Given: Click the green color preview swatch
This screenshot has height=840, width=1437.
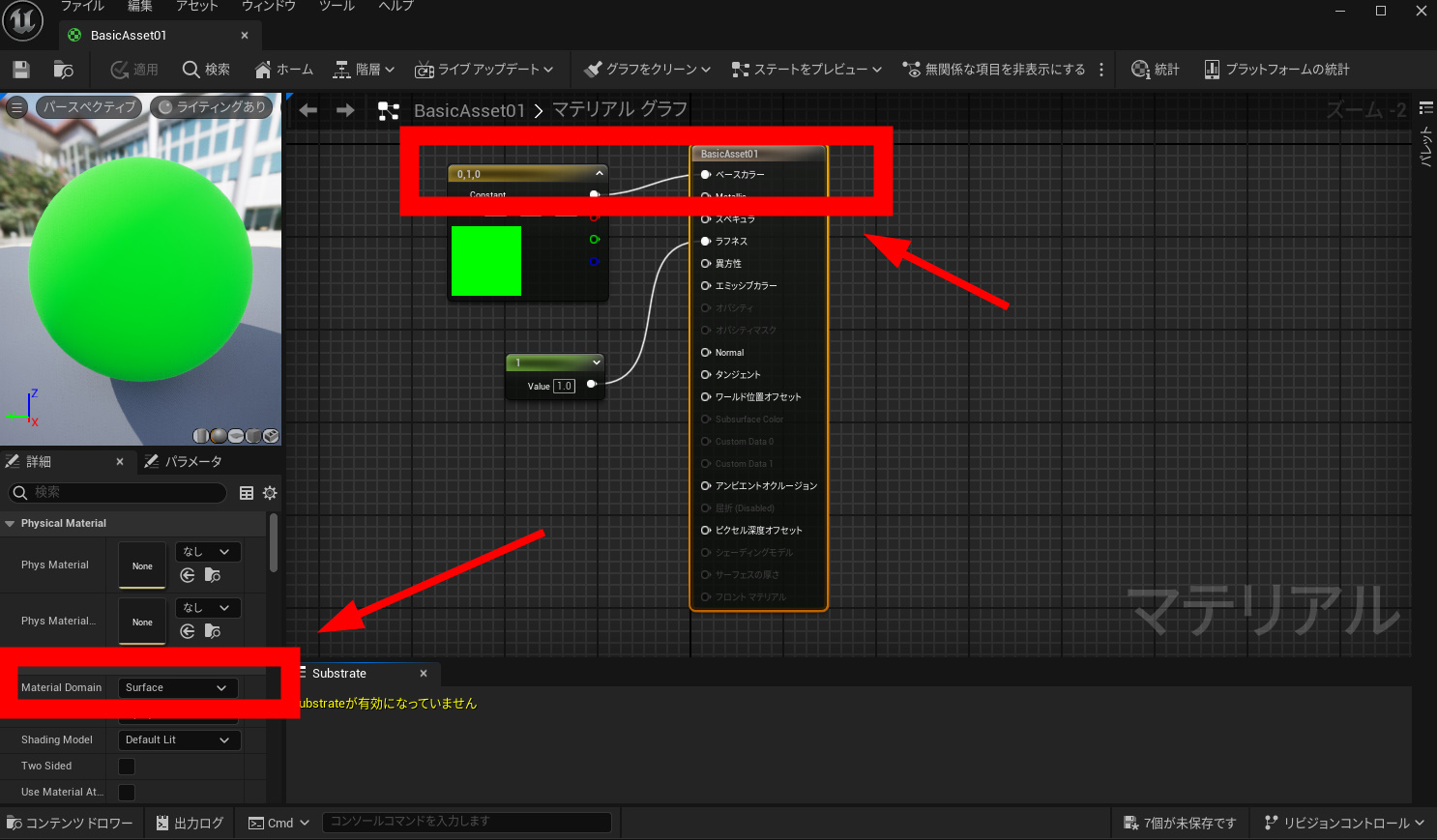Looking at the screenshot, I should click(486, 261).
